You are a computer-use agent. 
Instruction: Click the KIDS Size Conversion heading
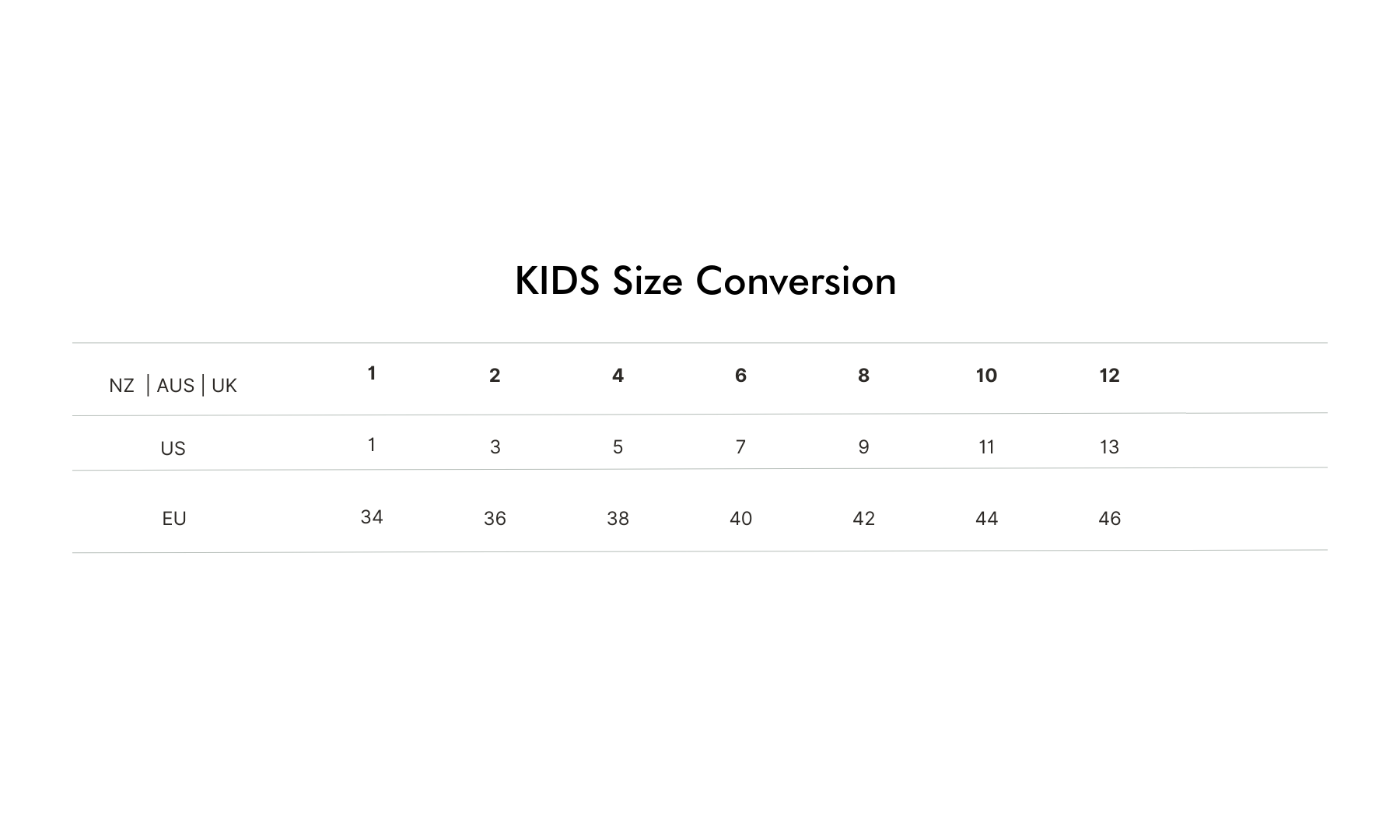[x=705, y=281]
